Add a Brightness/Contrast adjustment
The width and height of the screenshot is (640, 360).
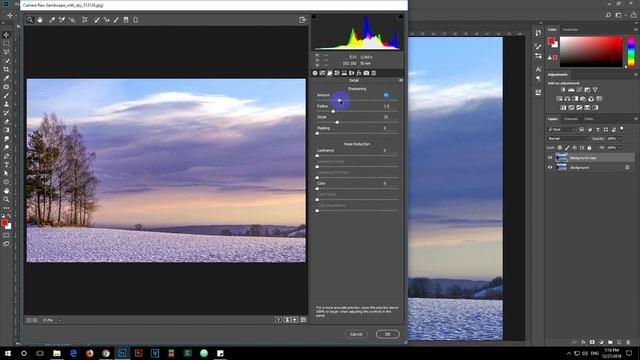point(563,90)
